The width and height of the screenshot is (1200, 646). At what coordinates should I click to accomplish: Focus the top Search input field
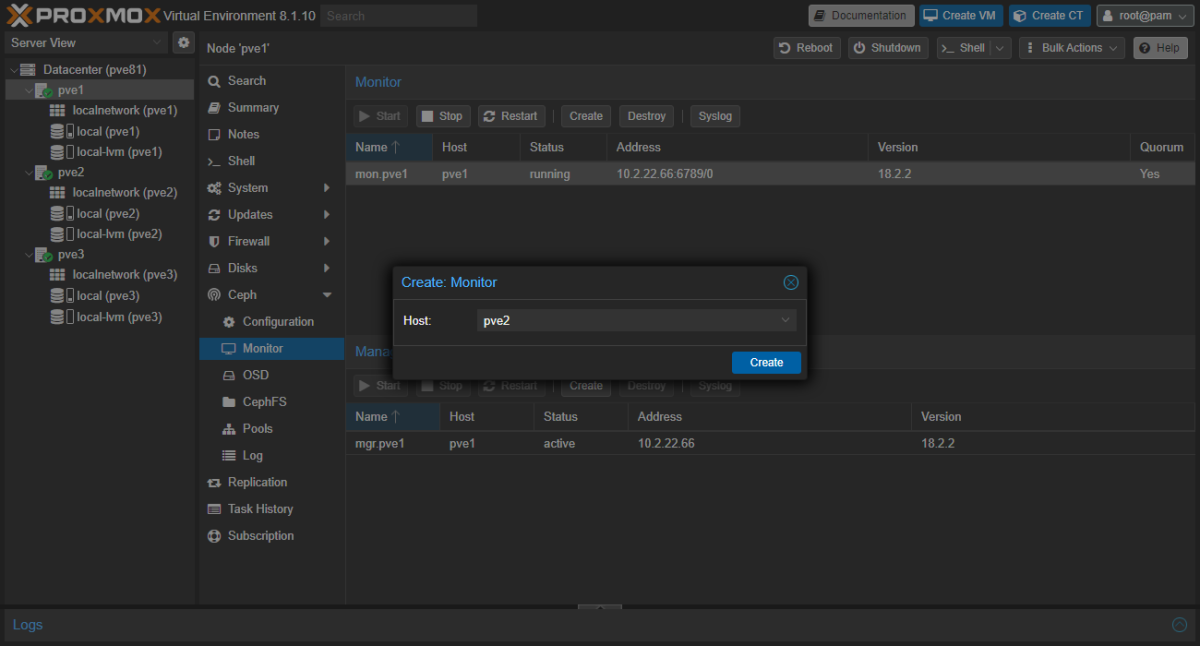[x=399, y=16]
